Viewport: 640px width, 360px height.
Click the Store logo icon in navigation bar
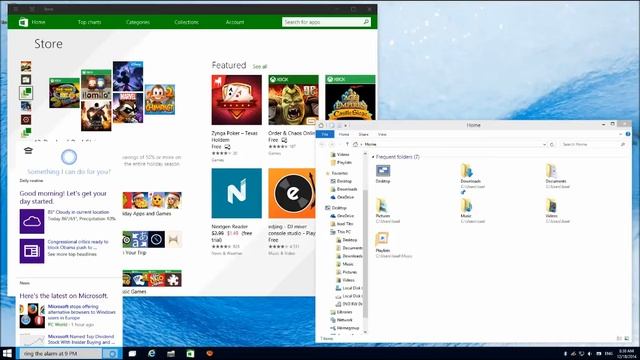(24, 22)
